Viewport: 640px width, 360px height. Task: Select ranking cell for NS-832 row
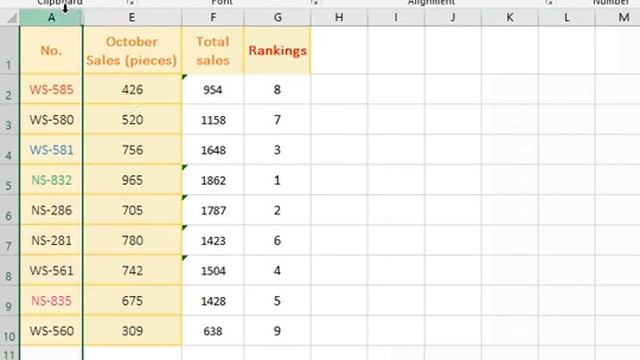pyautogui.click(x=277, y=180)
